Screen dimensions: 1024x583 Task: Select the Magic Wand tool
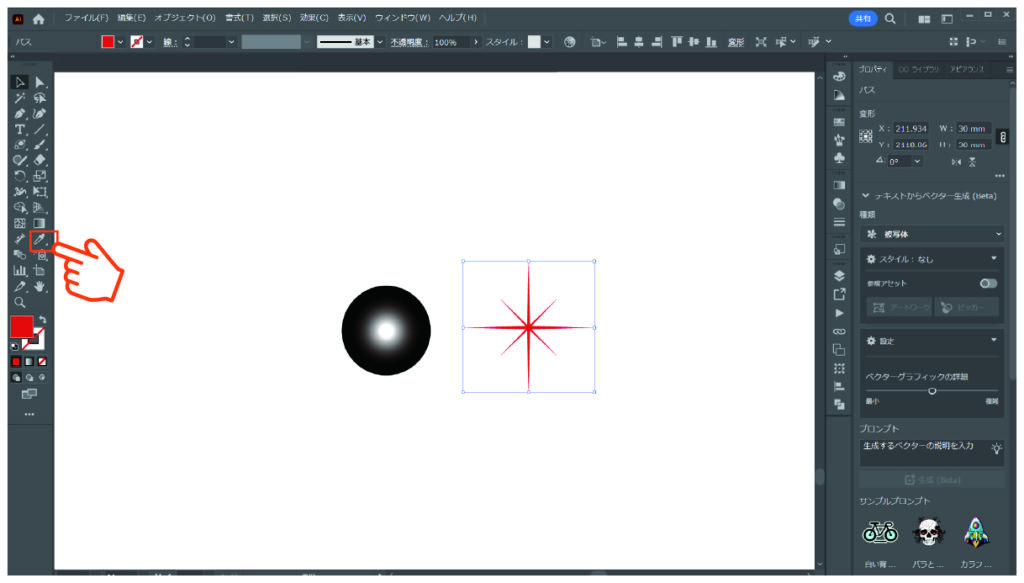tap(20, 98)
